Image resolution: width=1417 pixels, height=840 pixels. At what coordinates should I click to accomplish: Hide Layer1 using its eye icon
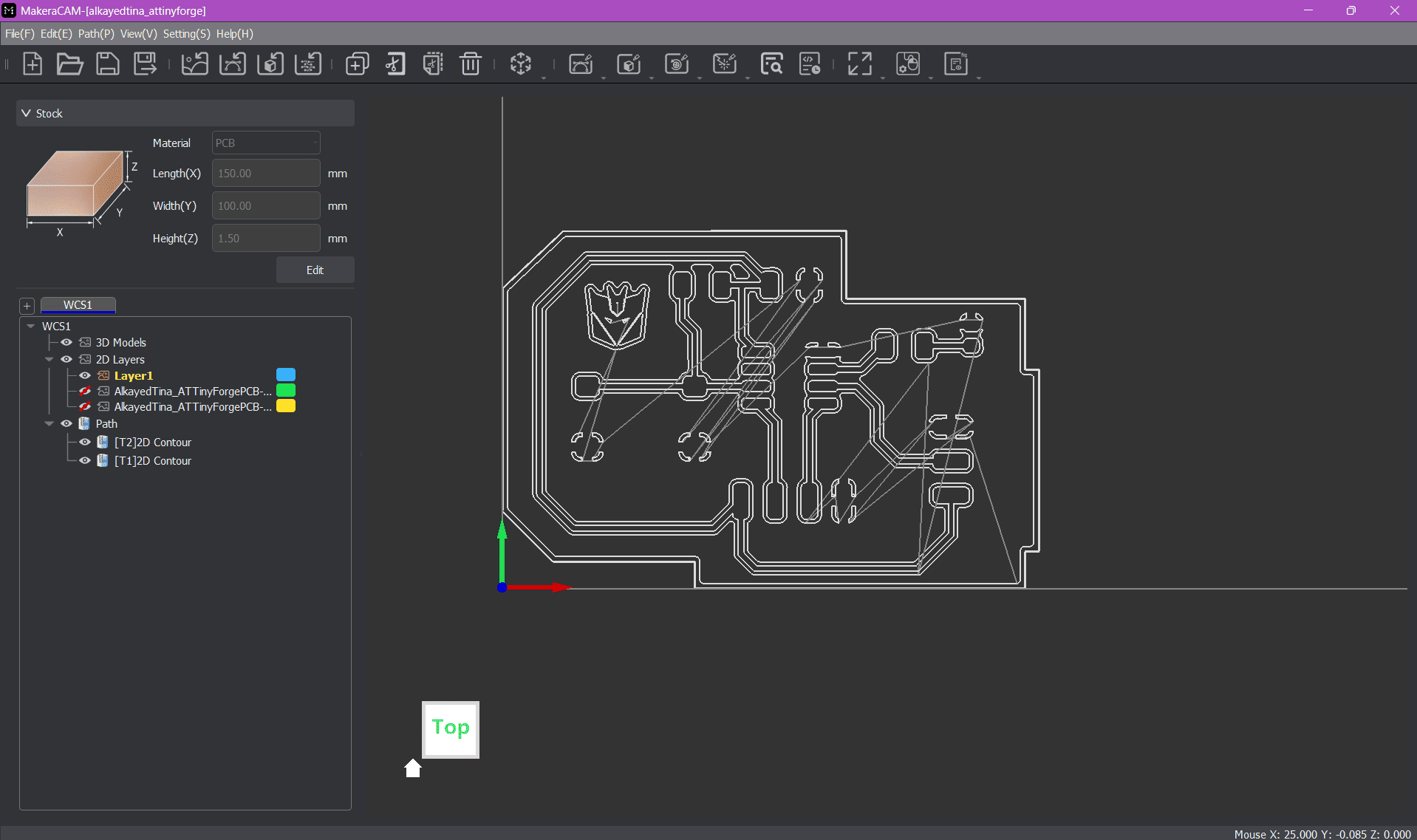tap(85, 375)
